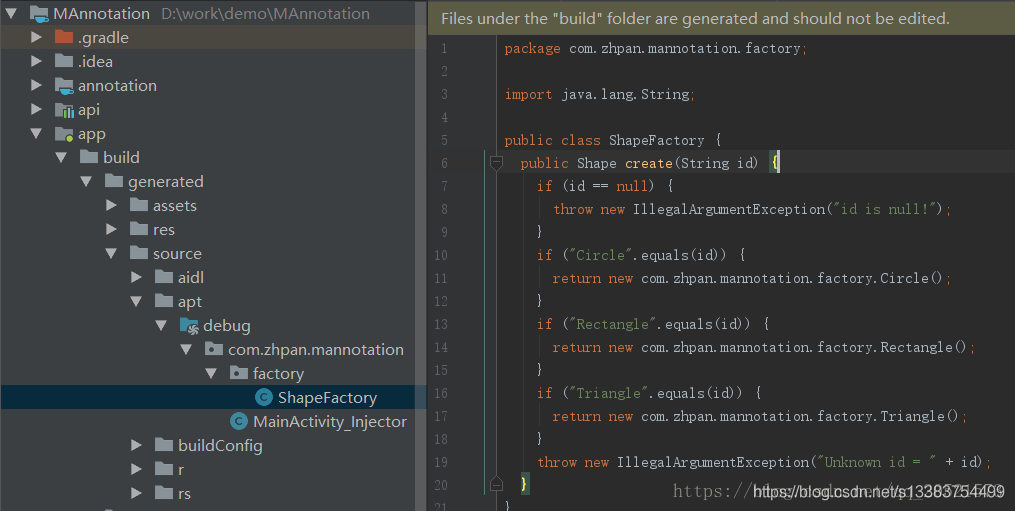Viewport: 1015px width, 511px height.
Task: Click the apt folder icon
Action: click(x=164, y=301)
